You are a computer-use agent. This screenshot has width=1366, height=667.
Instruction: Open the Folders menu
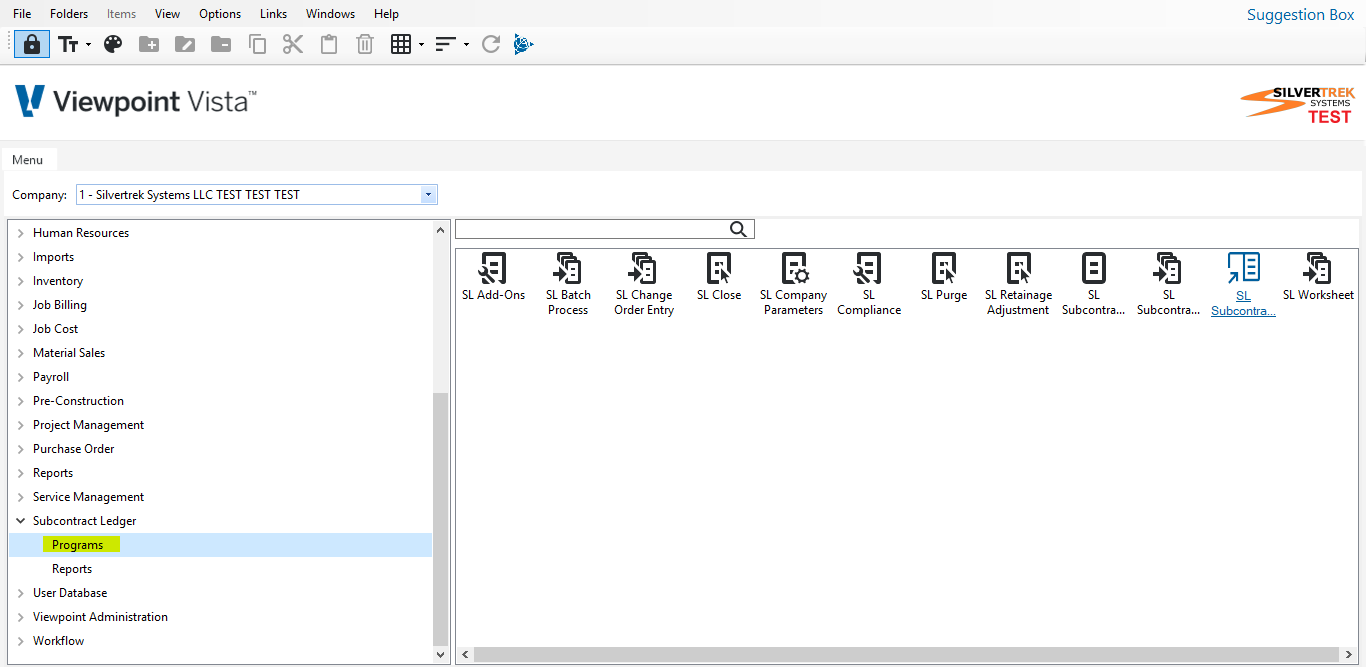pyautogui.click(x=69, y=14)
